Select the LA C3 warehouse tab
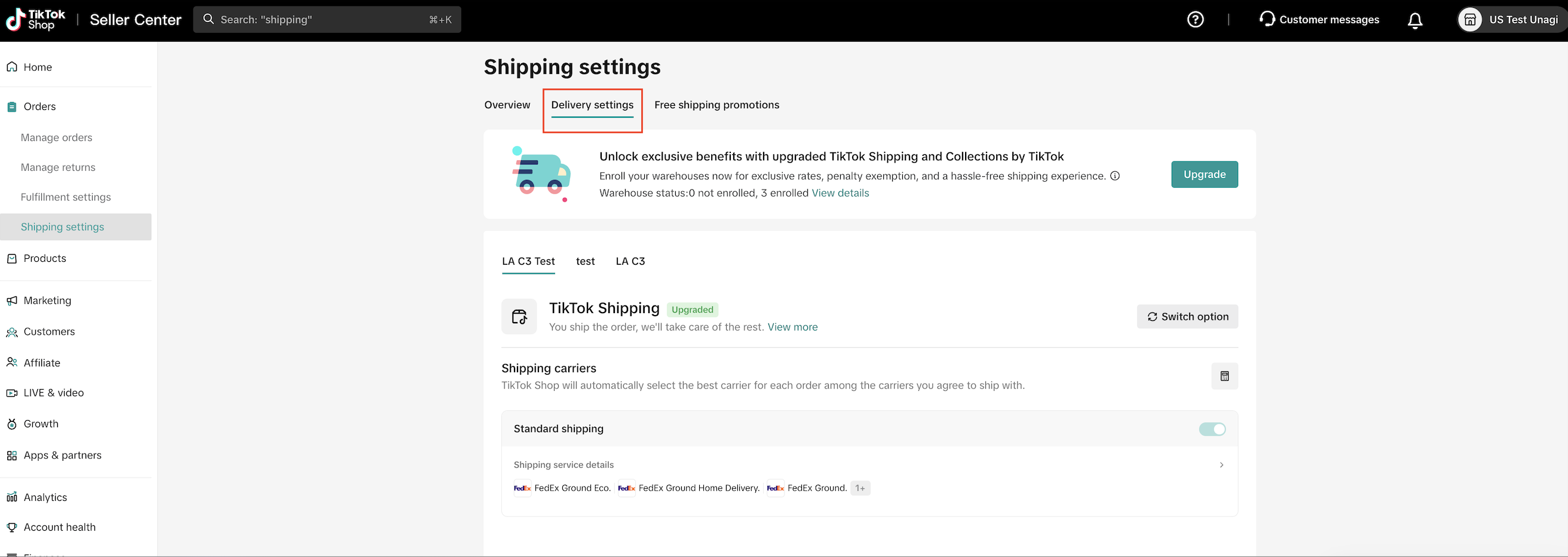Viewport: 1568px width, 557px height. click(630, 261)
